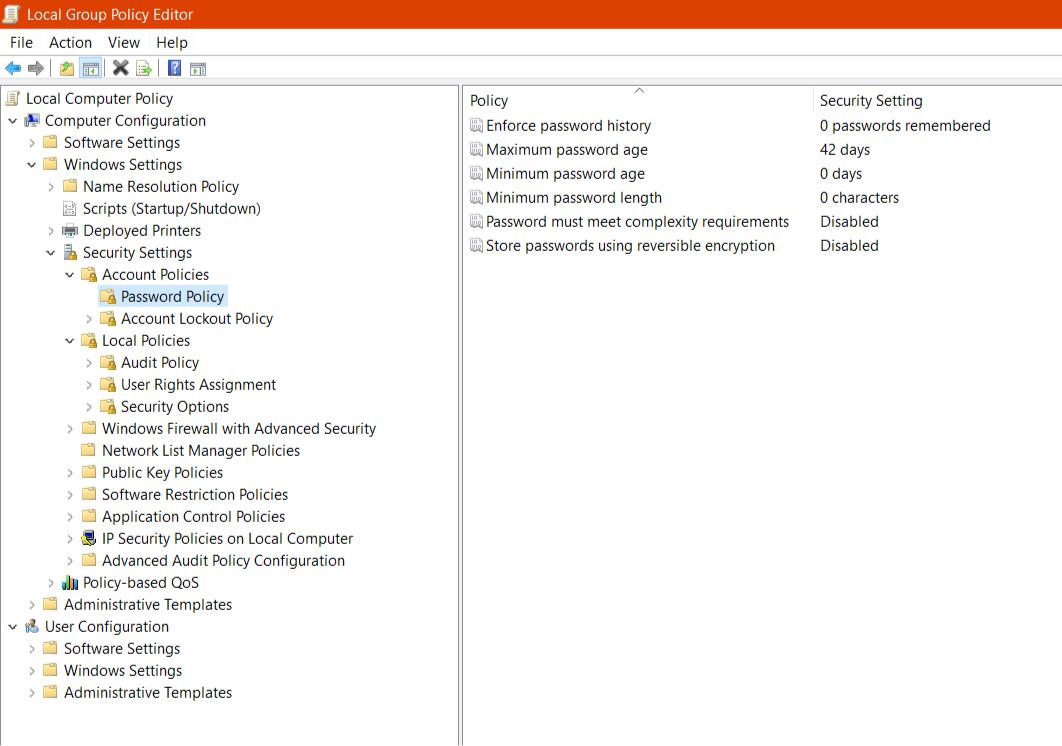Open the Action menu
Screen dimensions: 1062x746
click(70, 42)
